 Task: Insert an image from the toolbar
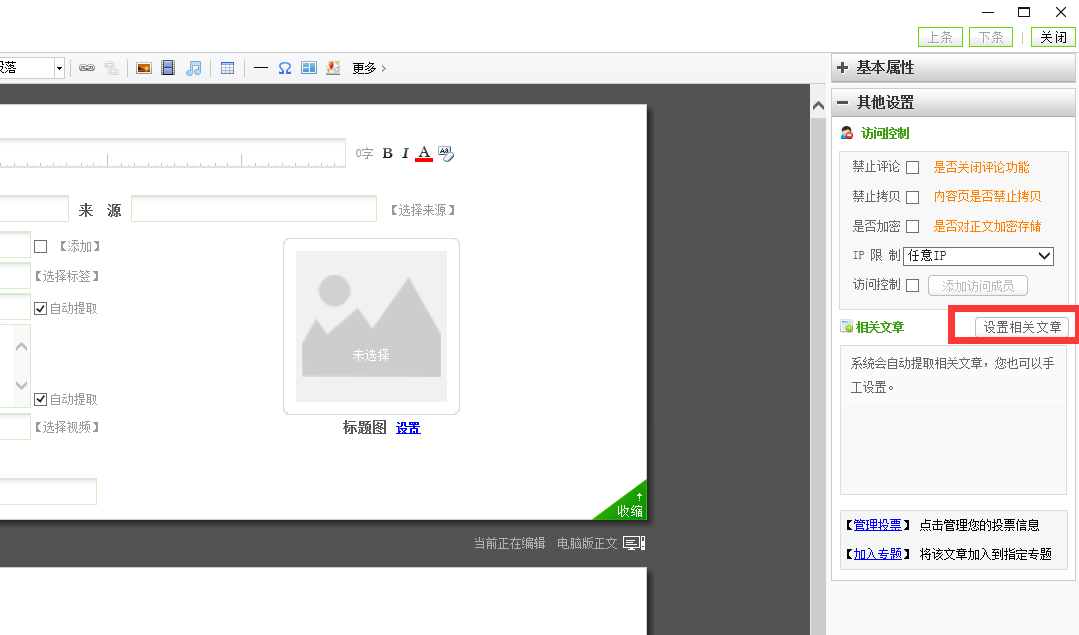point(144,68)
